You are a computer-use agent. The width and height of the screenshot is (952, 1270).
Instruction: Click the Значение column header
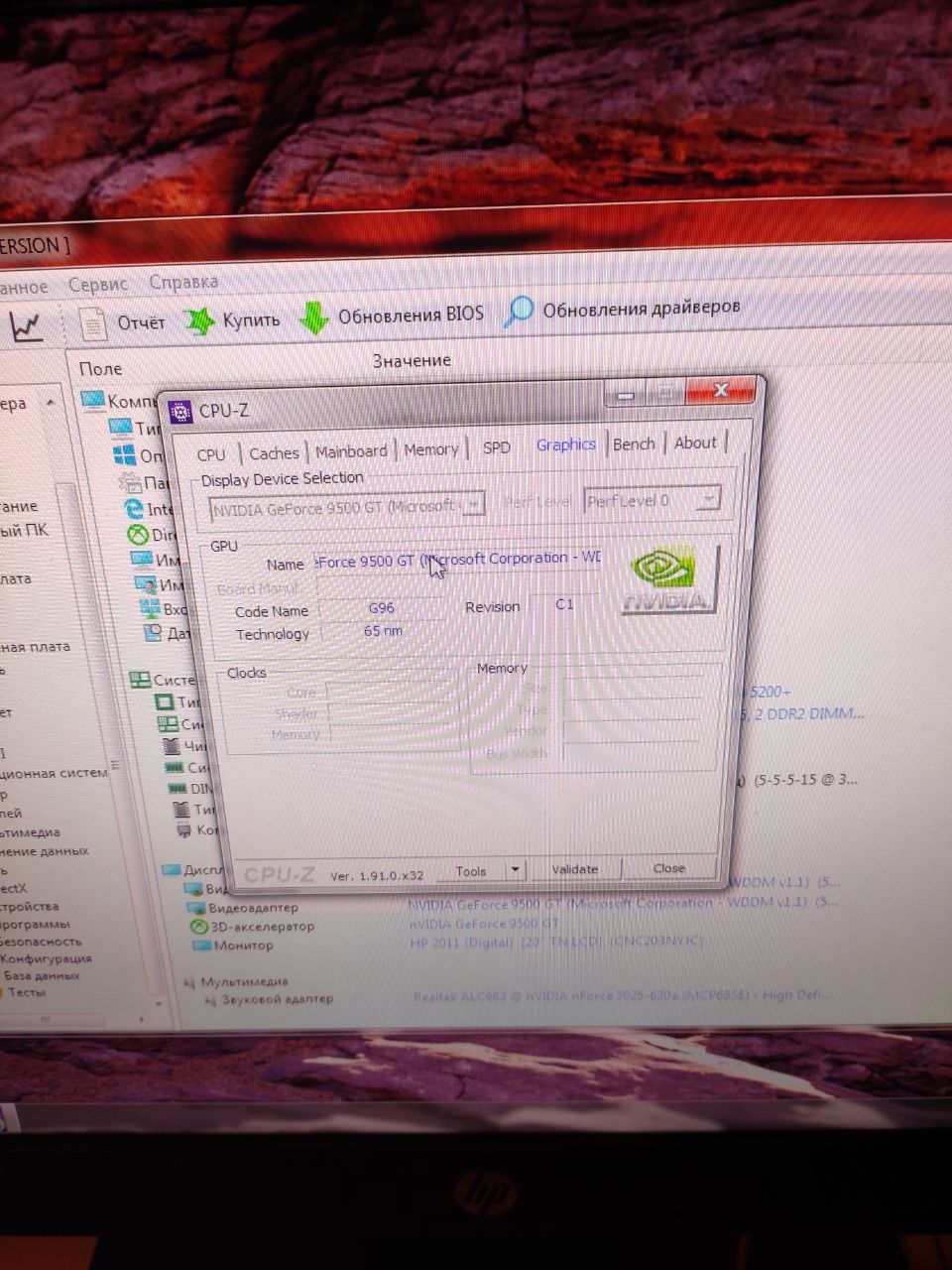point(412,361)
